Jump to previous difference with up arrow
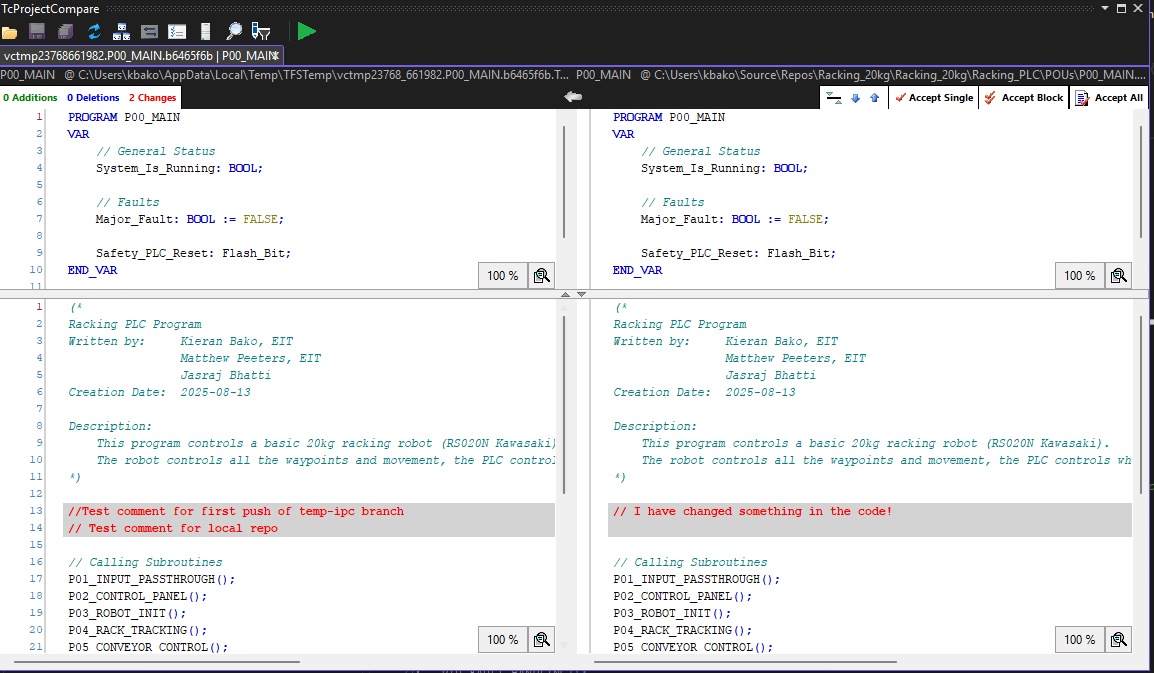This screenshot has height=673, width=1154. click(874, 98)
